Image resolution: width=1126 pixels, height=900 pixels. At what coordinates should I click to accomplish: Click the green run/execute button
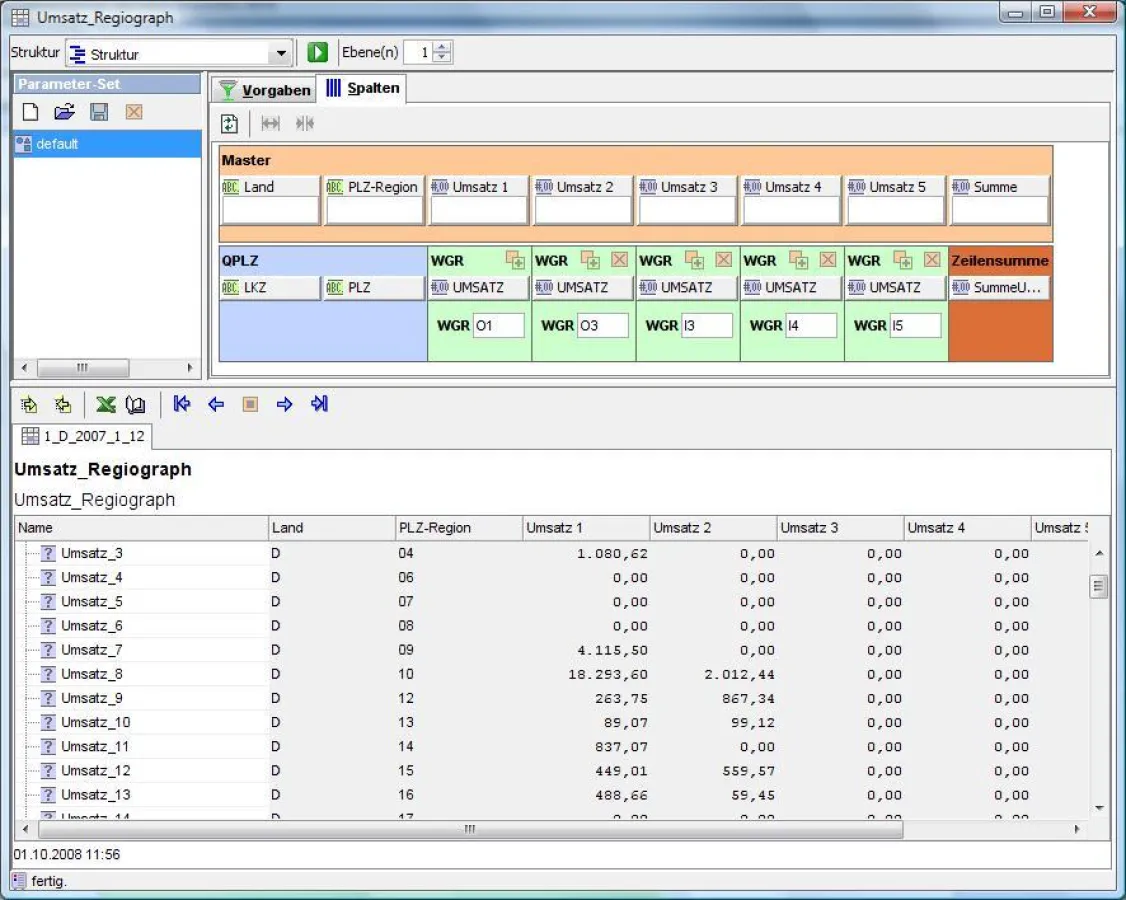click(x=318, y=53)
